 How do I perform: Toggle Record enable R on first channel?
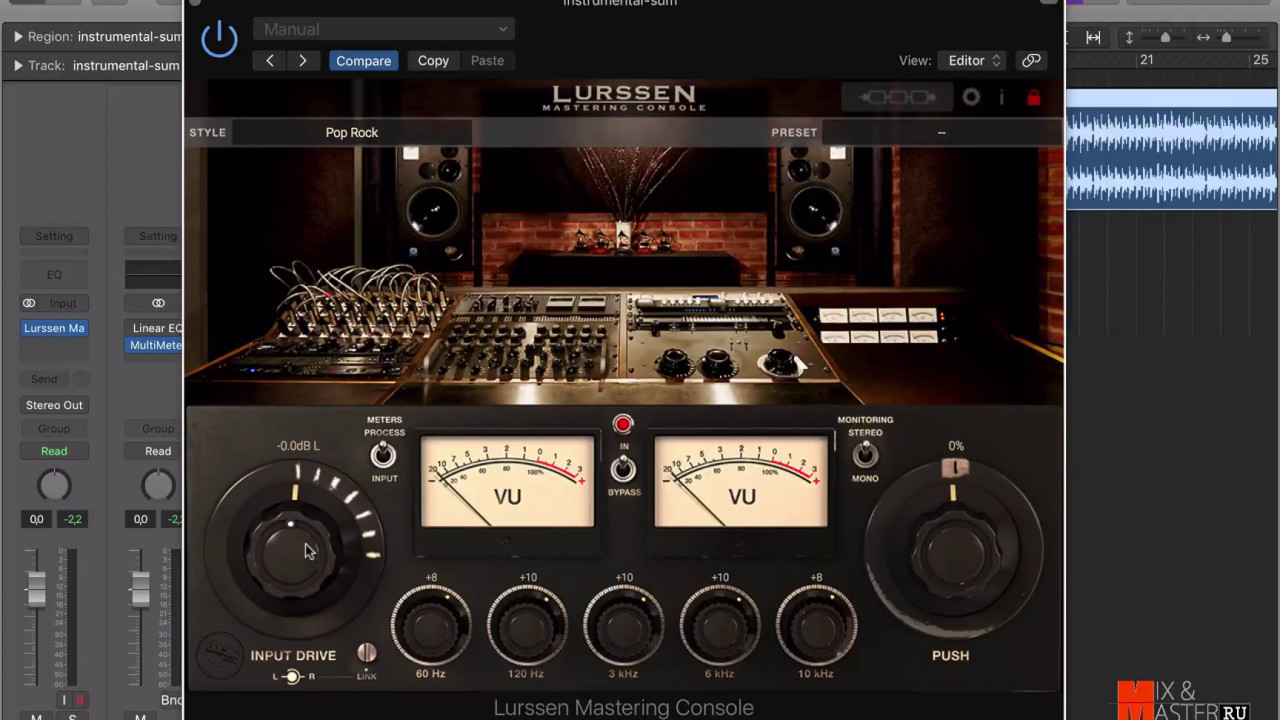(80, 700)
